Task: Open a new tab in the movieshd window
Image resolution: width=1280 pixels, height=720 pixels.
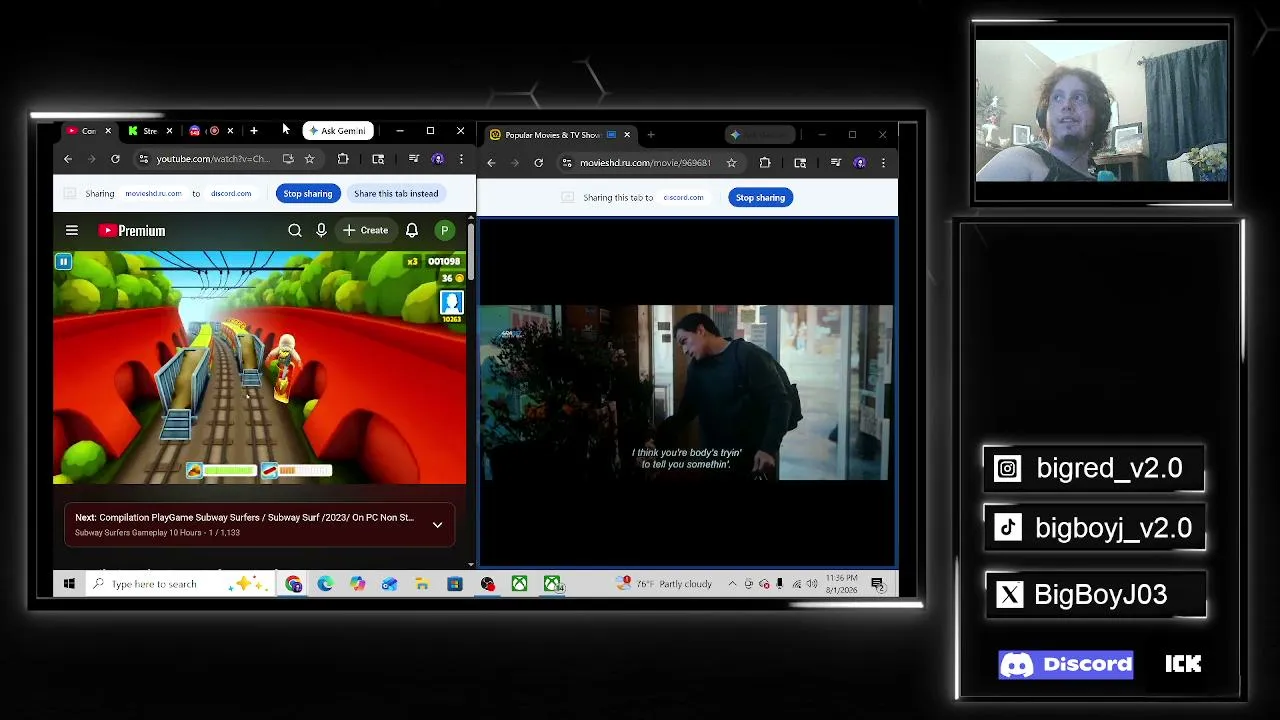Action: click(651, 135)
